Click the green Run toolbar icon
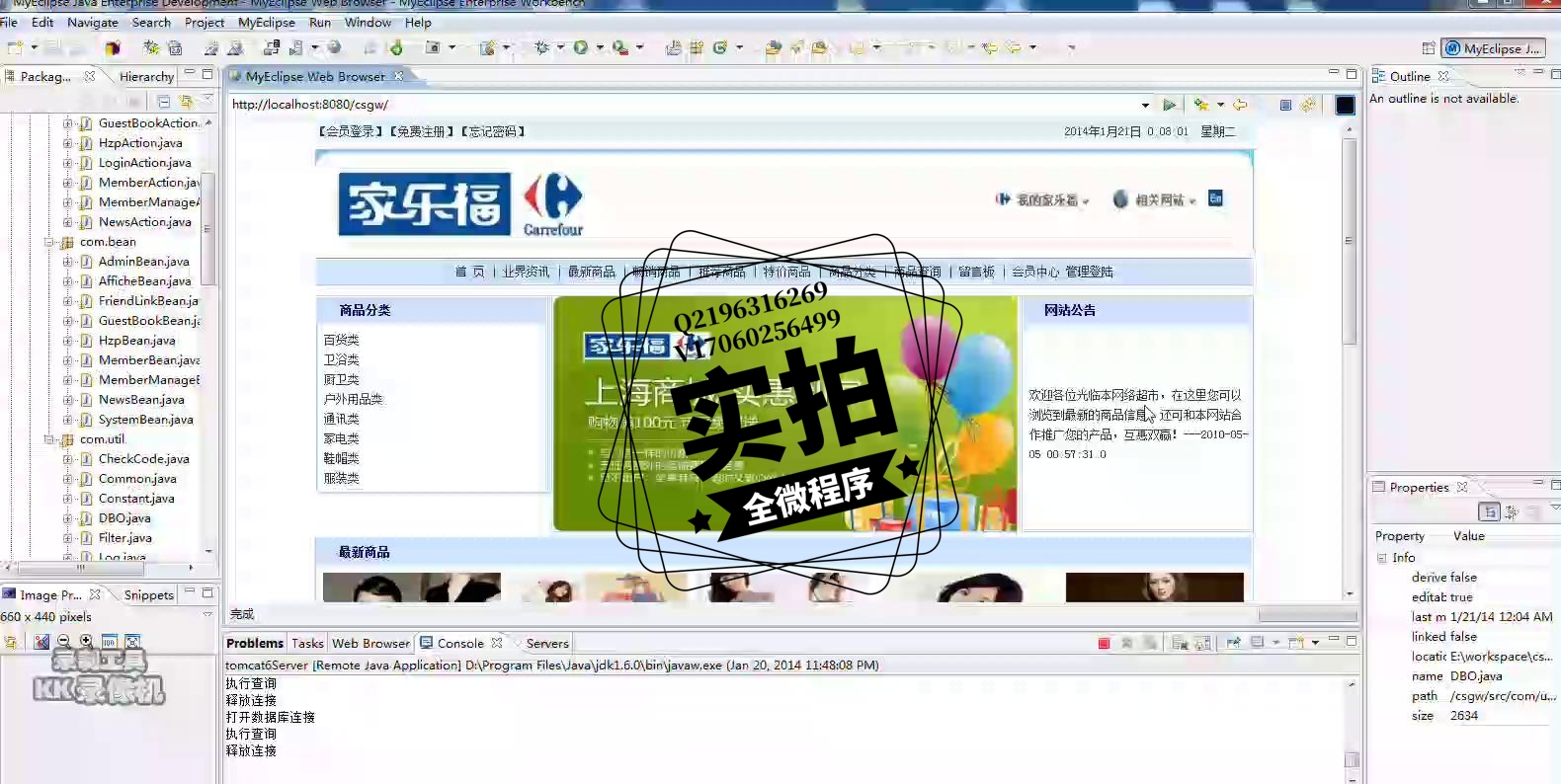 [581, 47]
